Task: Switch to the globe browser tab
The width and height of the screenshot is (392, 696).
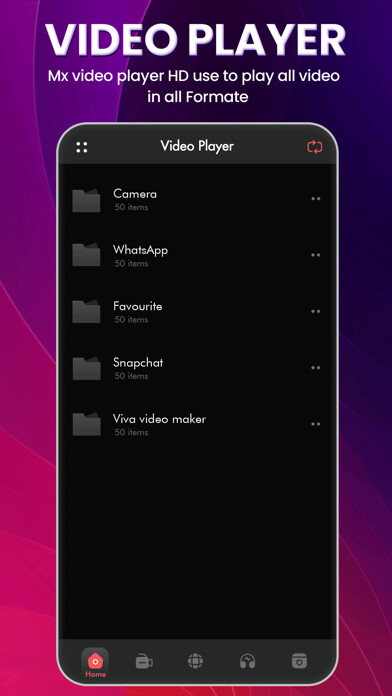Action: click(x=195, y=662)
